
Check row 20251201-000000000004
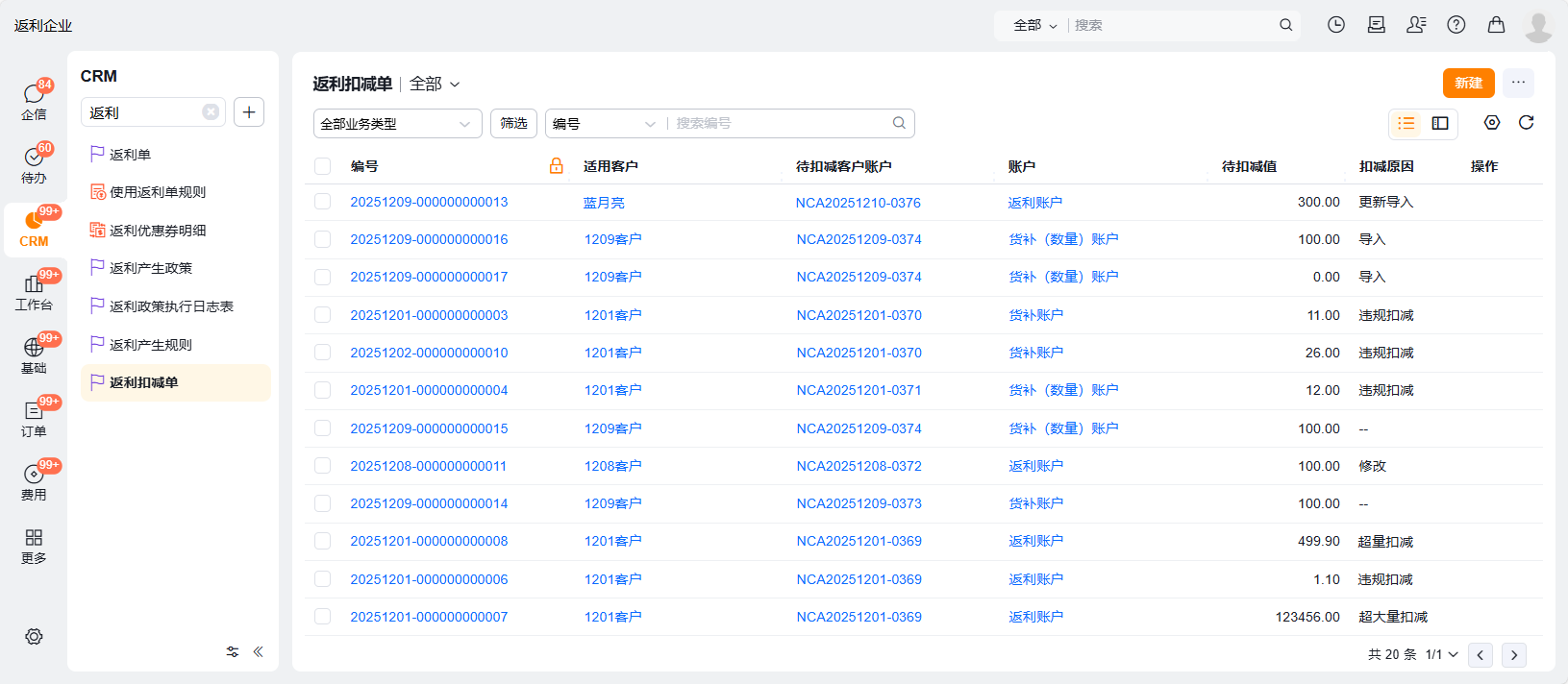(322, 390)
